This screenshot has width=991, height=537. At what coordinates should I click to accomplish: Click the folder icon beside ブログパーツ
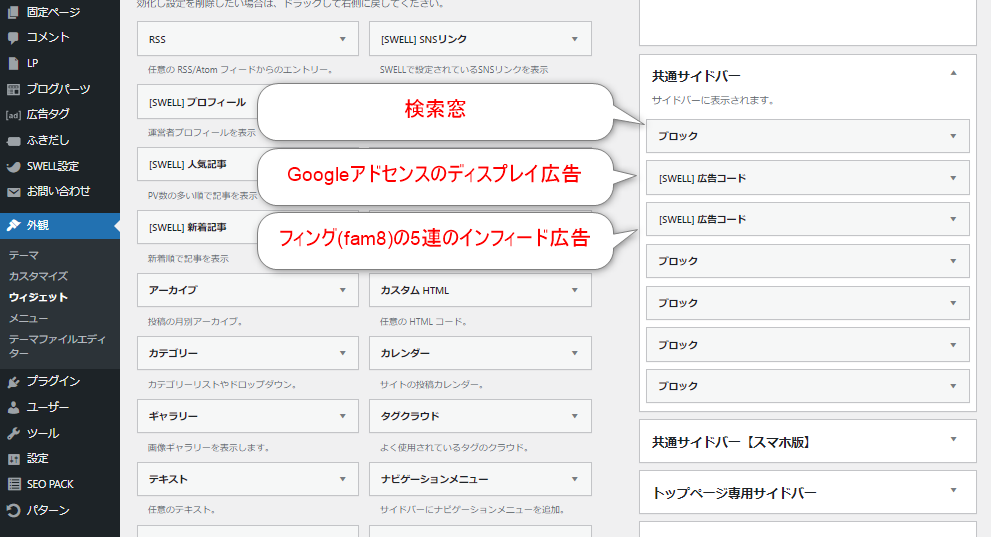13,89
